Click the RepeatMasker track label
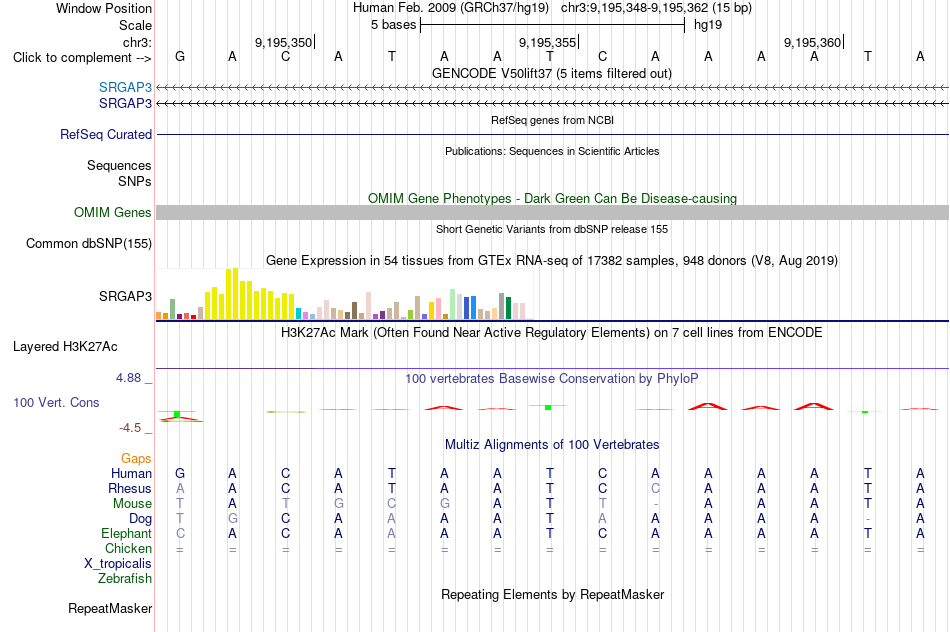 [110, 608]
